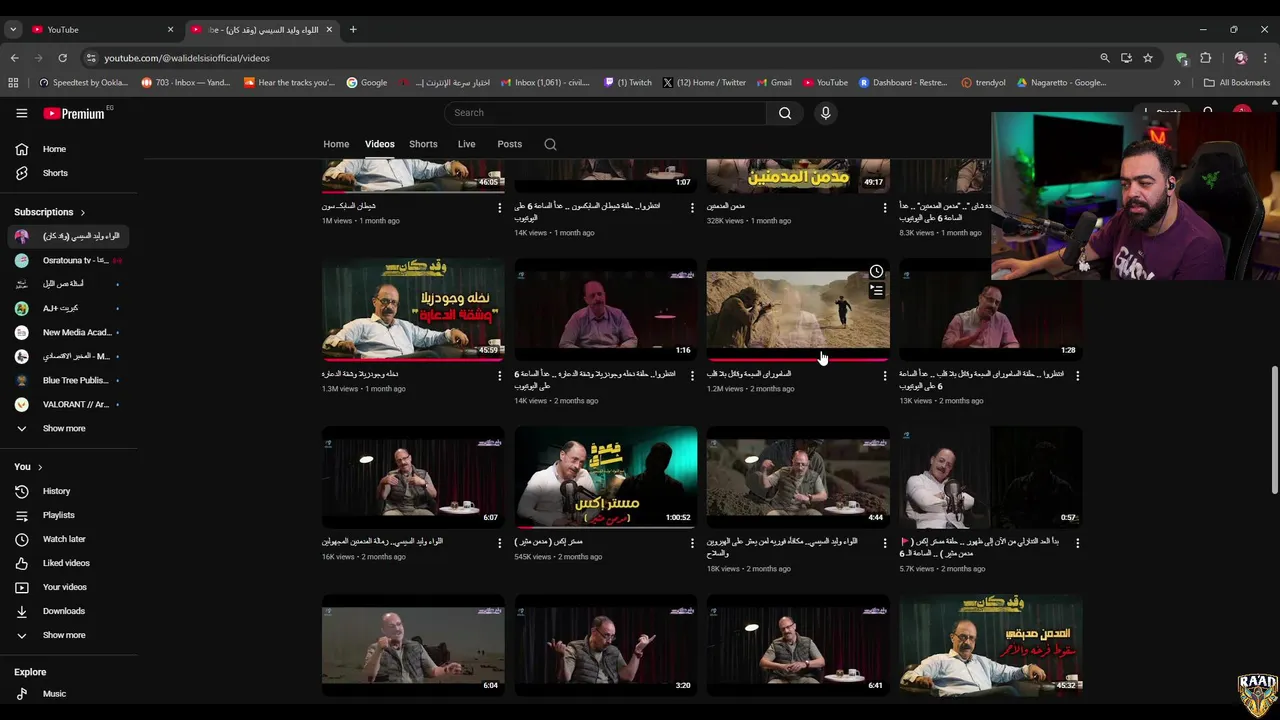This screenshot has height=720, width=1280.
Task: Open Home in the YouTube sidebar
Action: 69,149
